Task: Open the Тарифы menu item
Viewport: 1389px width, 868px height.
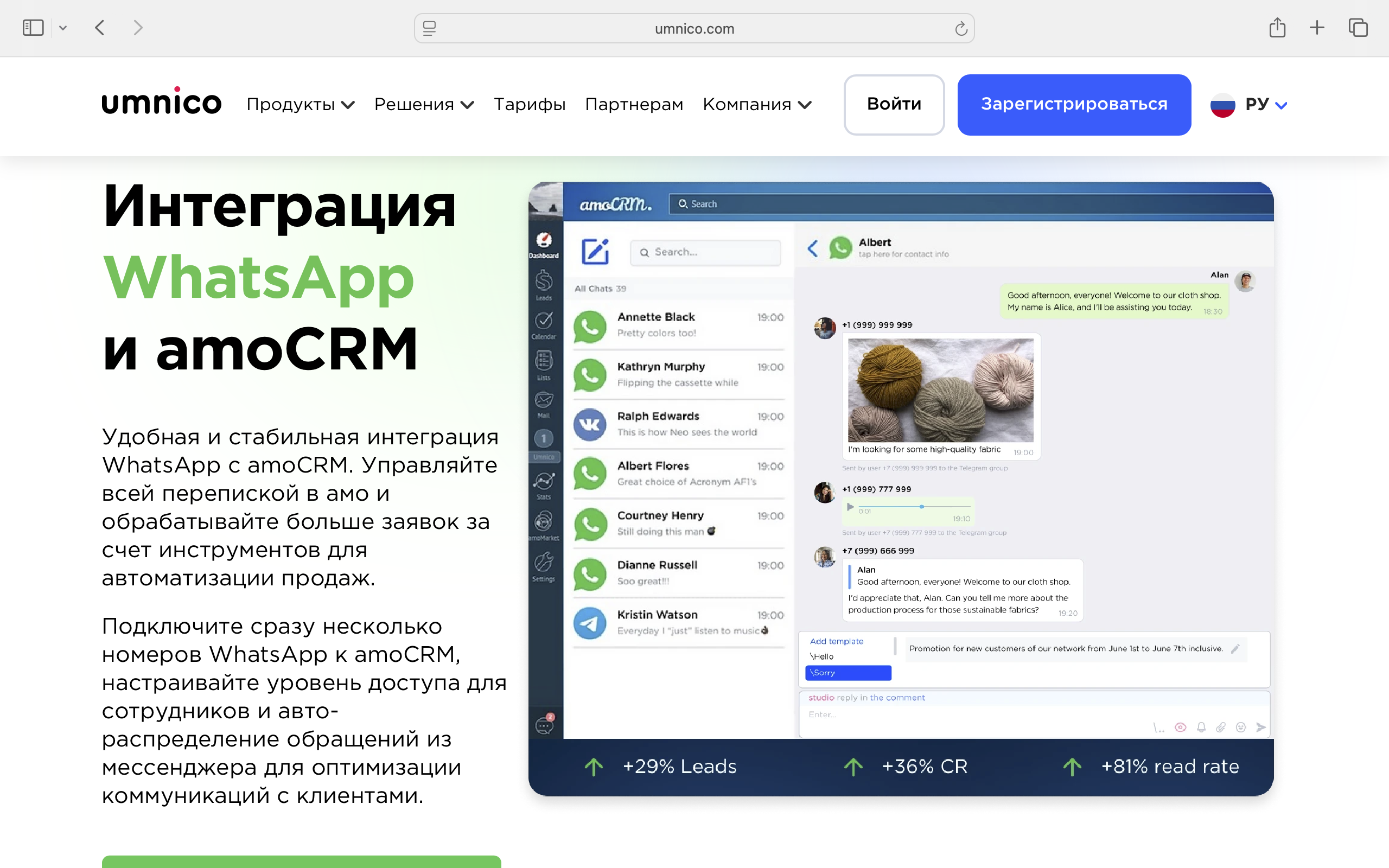Action: click(529, 105)
